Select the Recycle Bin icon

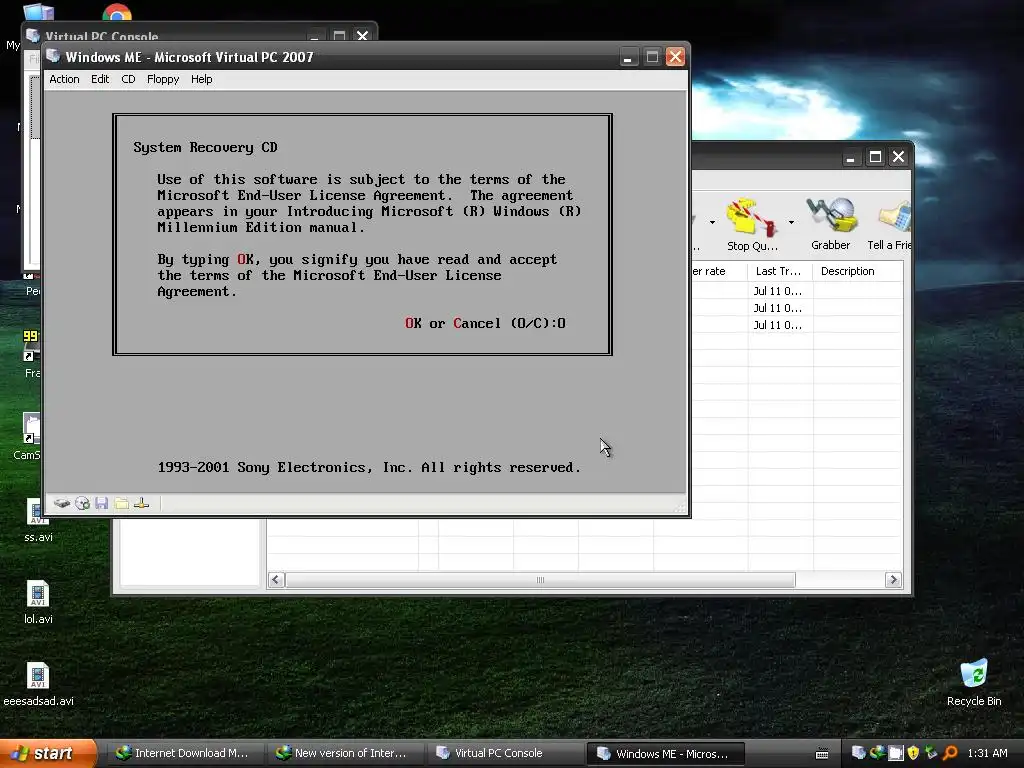coord(974,683)
